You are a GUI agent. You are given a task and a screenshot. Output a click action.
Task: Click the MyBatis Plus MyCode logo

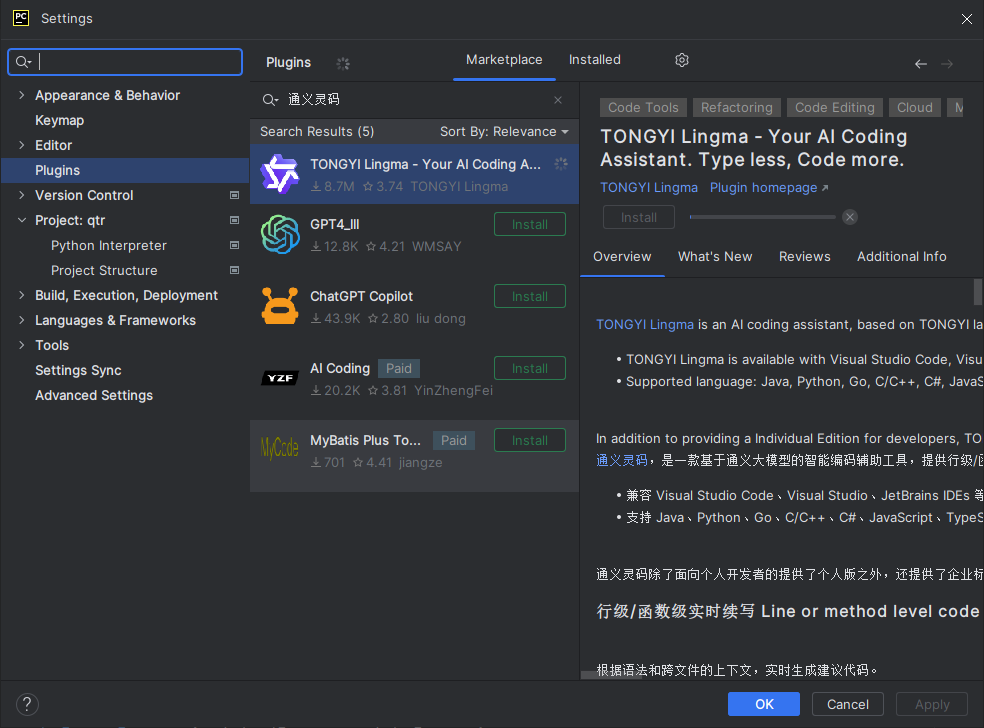[280, 448]
